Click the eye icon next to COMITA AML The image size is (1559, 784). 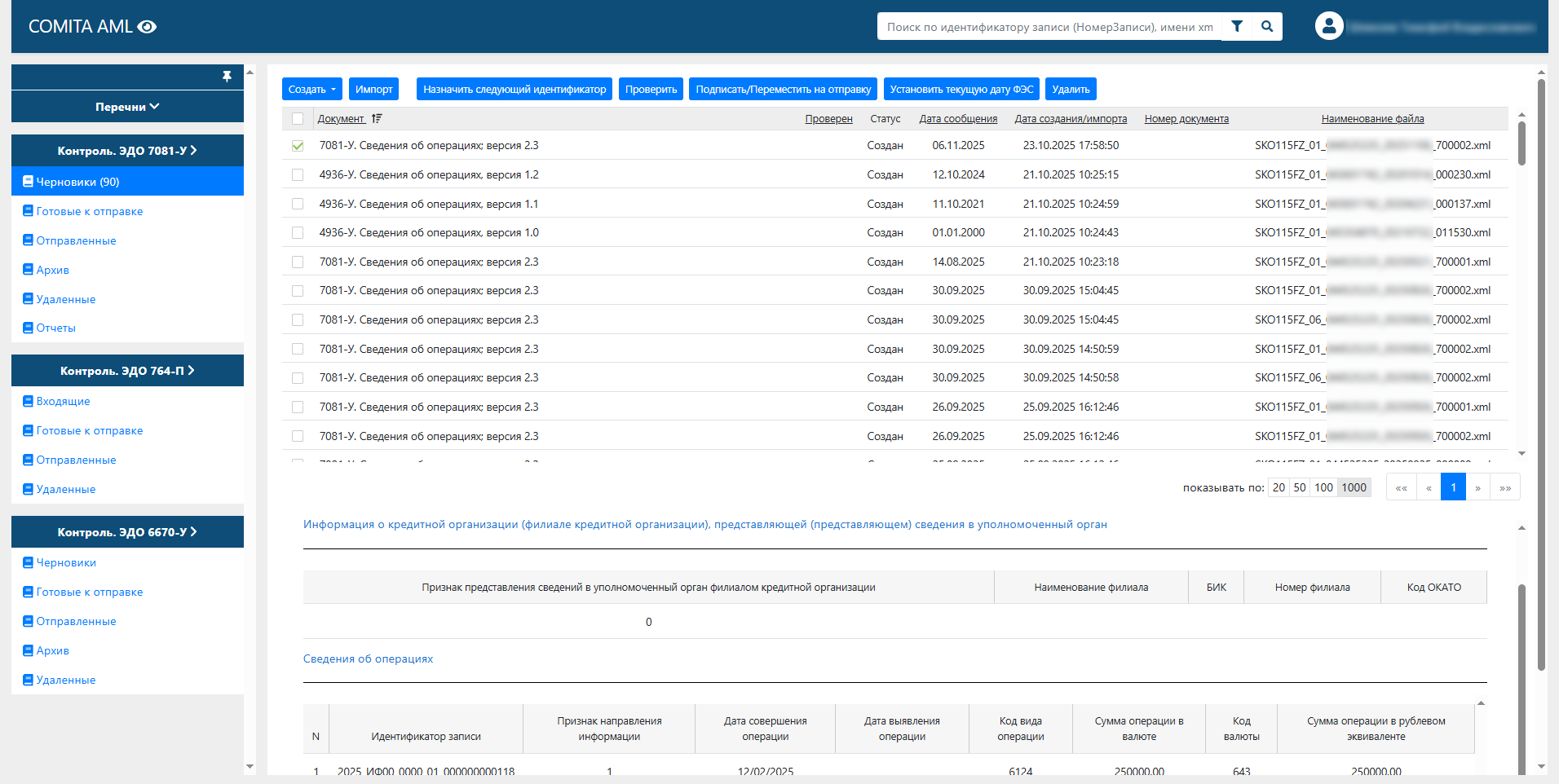pos(148,27)
